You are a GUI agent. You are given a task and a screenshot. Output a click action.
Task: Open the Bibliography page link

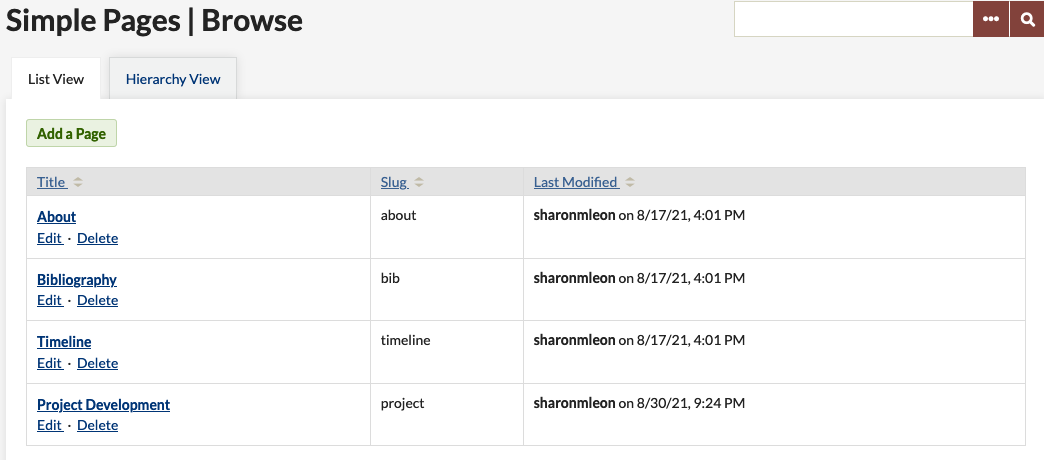tap(77, 279)
